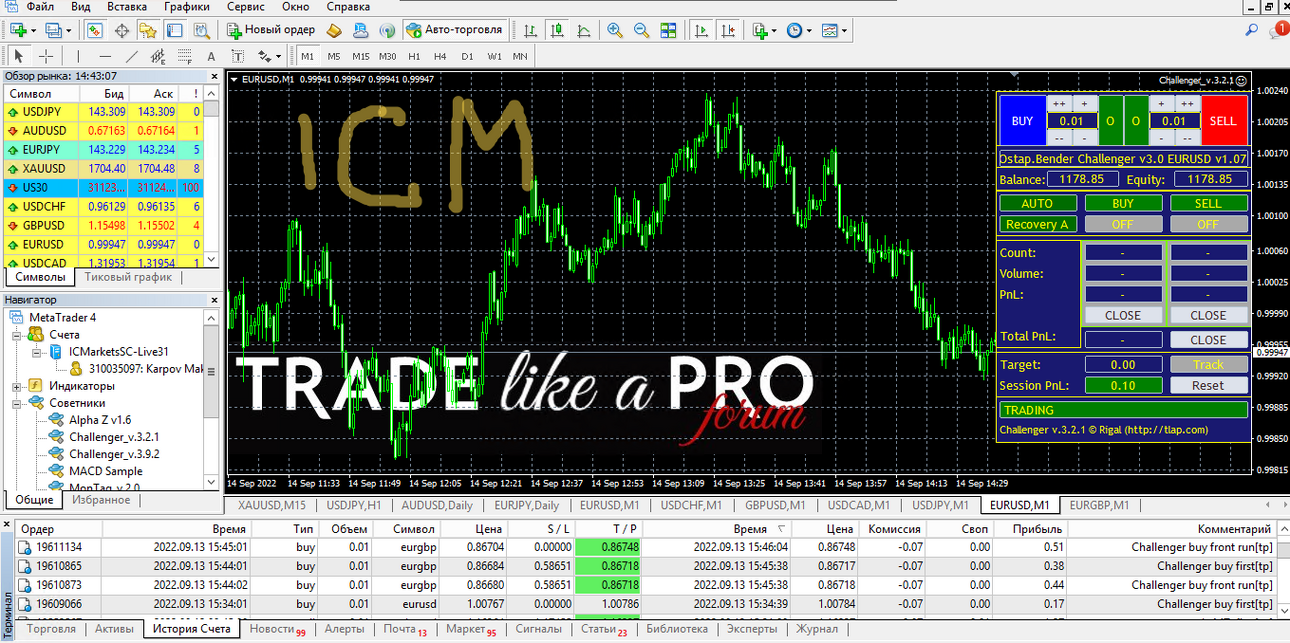This screenshot has height=643, width=1290.
Task: Toggle the Market Watch window icon
Action: [x=97, y=30]
